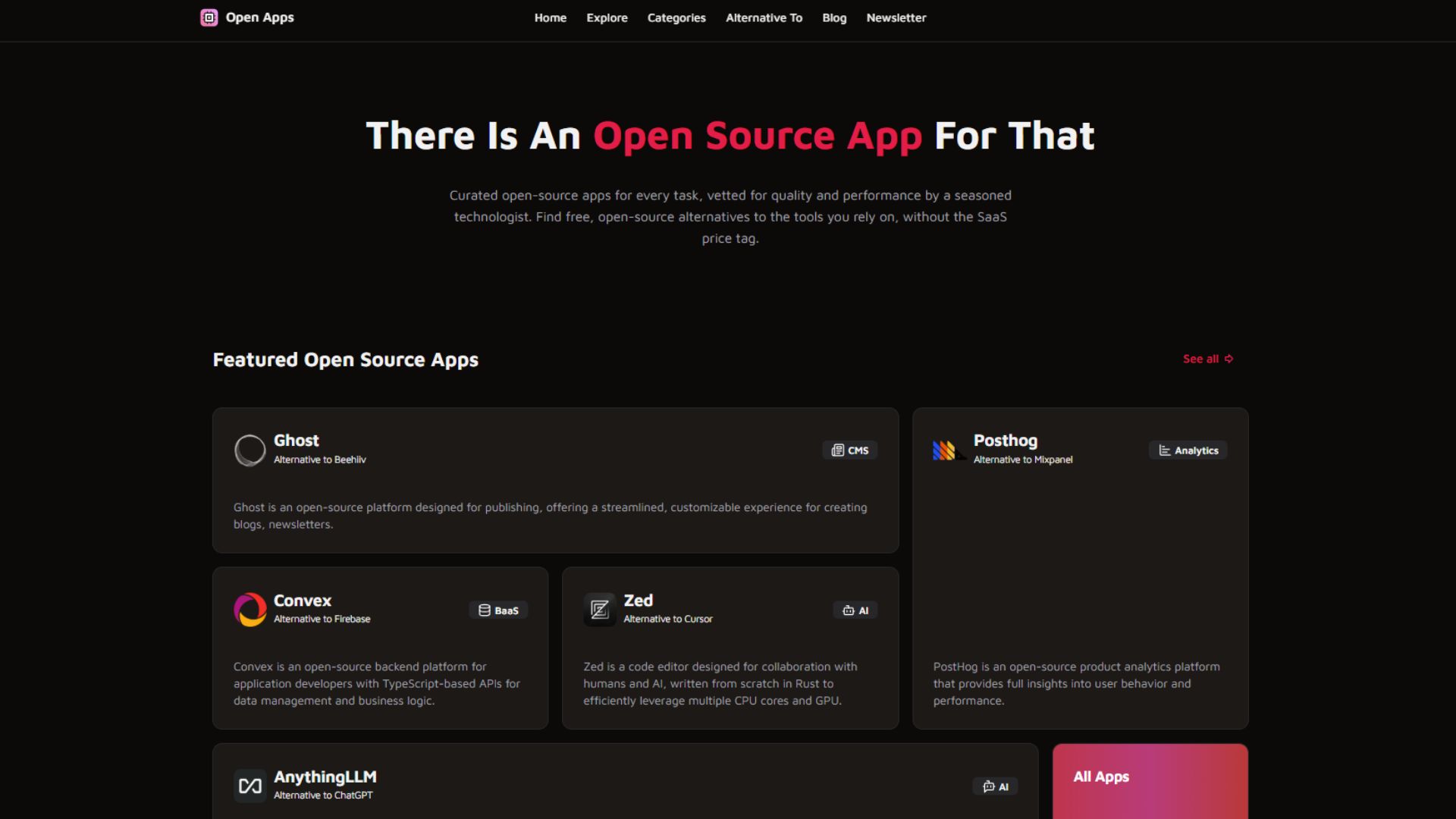
Task: Click the AI badge on Zed card
Action: tap(855, 610)
